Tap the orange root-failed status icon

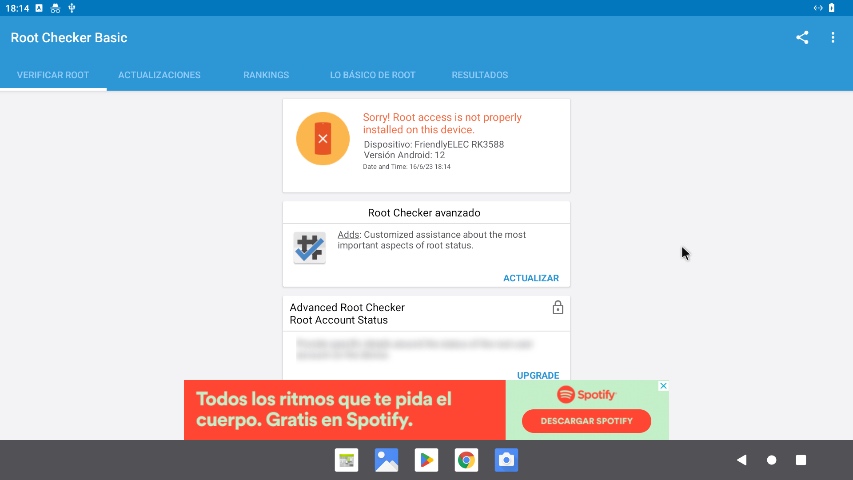point(323,139)
